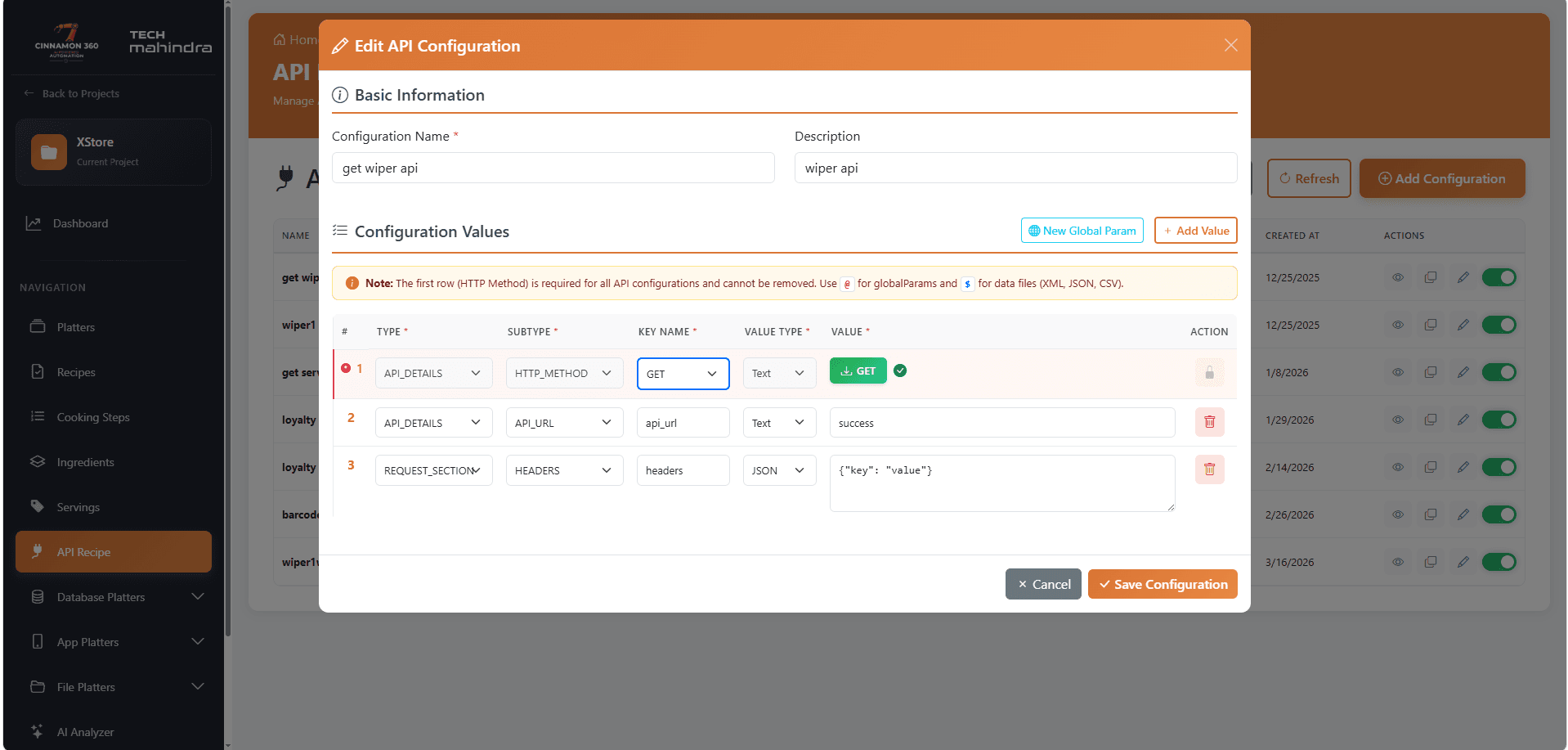
Task: Click the red error icon on row 1
Action: click(346, 368)
